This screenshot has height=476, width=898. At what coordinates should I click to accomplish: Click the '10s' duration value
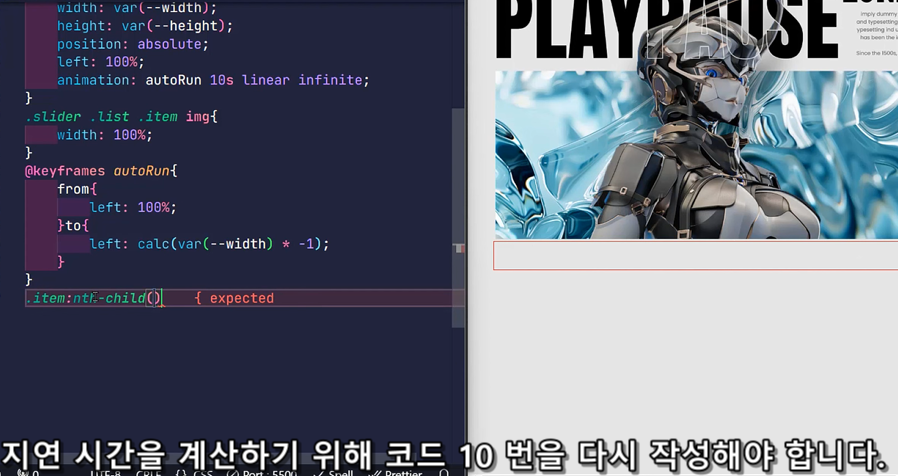point(221,80)
